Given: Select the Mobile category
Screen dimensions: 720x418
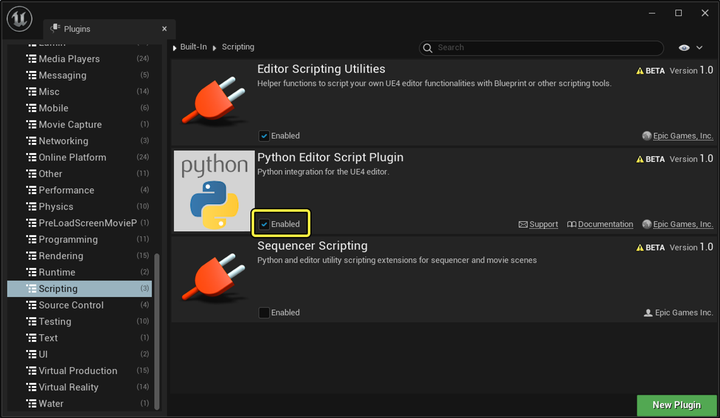Looking at the screenshot, I should [79, 108].
